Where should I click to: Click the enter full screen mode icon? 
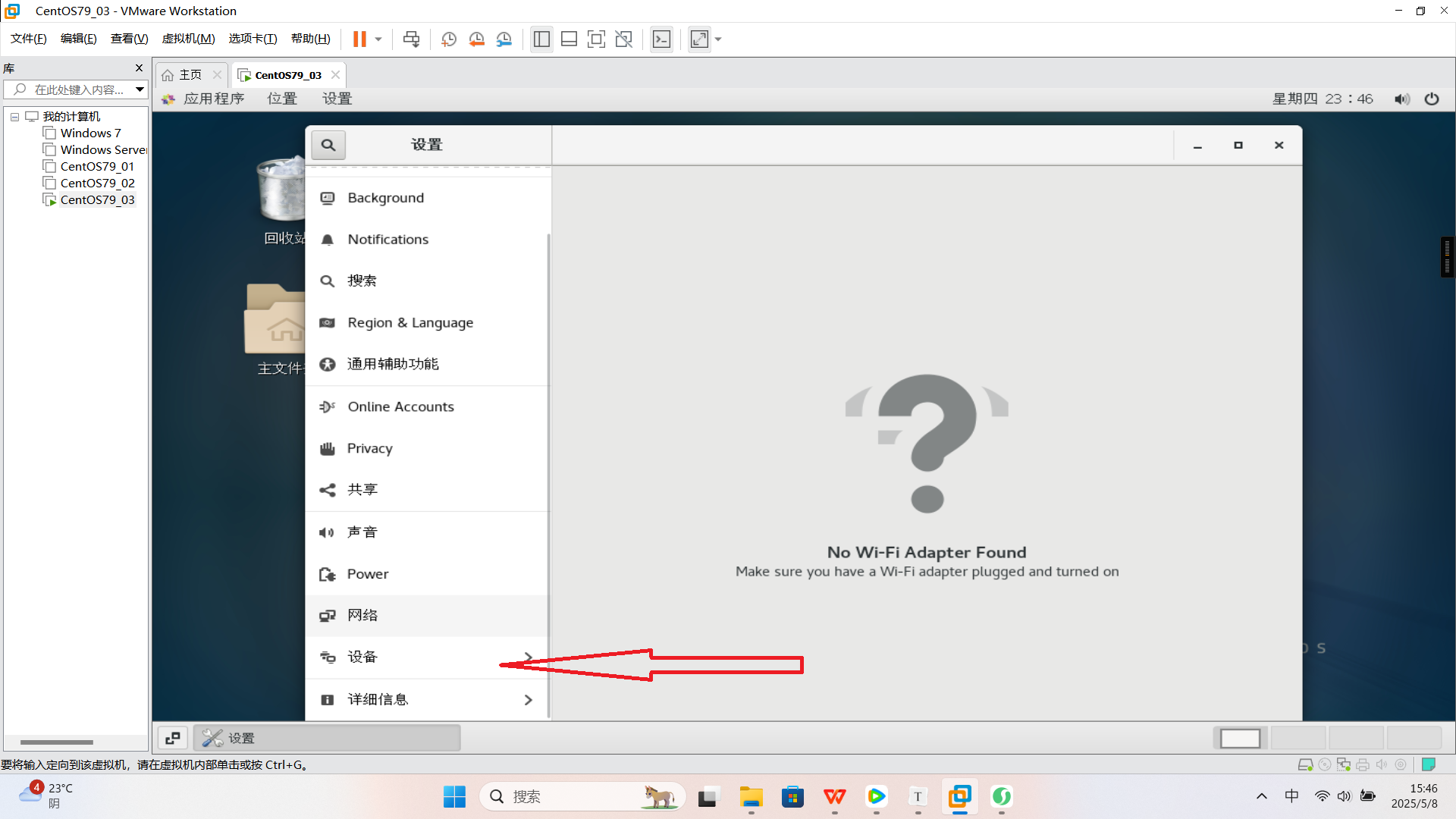(596, 39)
